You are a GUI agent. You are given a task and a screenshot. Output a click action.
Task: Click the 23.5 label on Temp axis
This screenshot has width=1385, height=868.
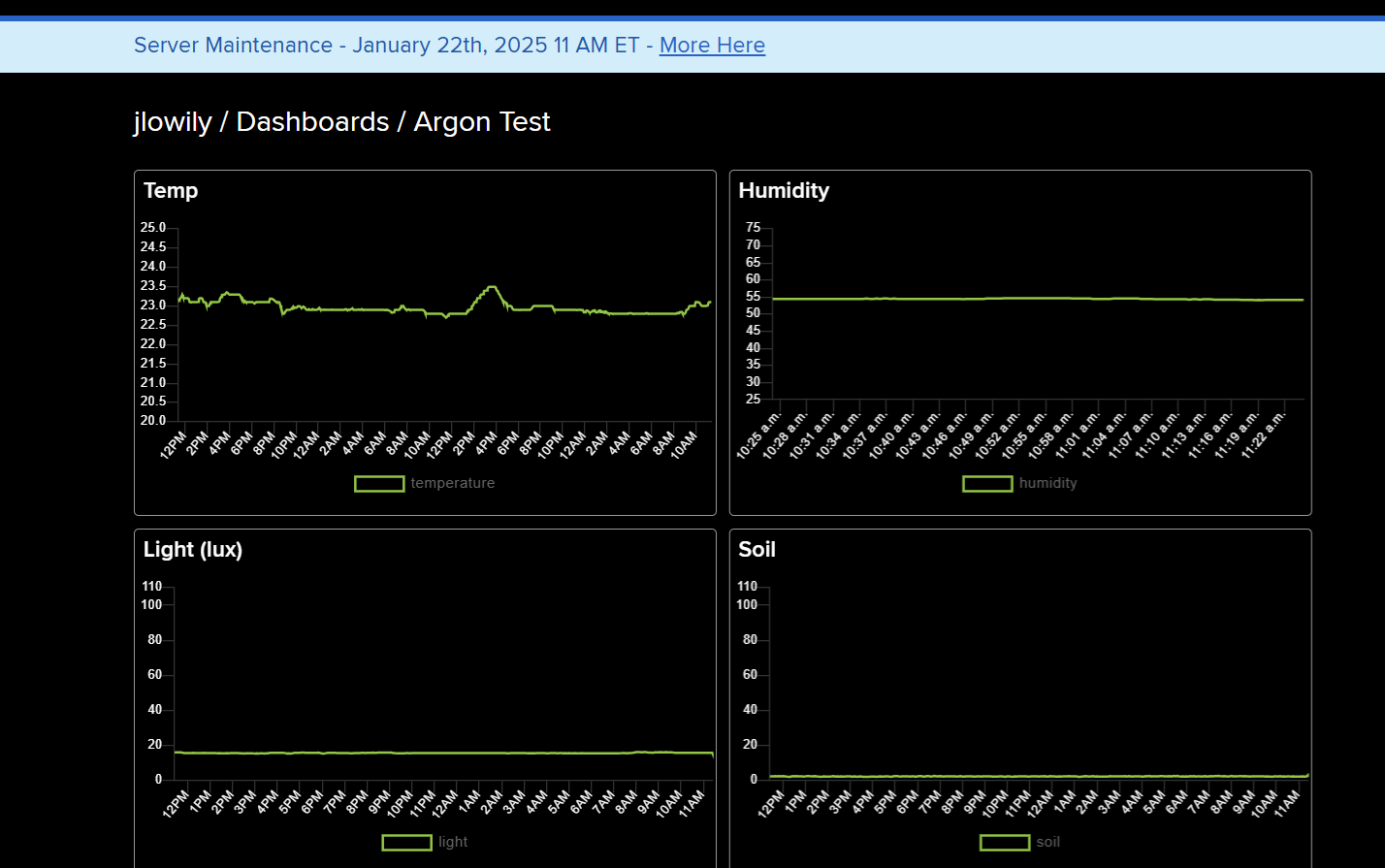click(153, 286)
